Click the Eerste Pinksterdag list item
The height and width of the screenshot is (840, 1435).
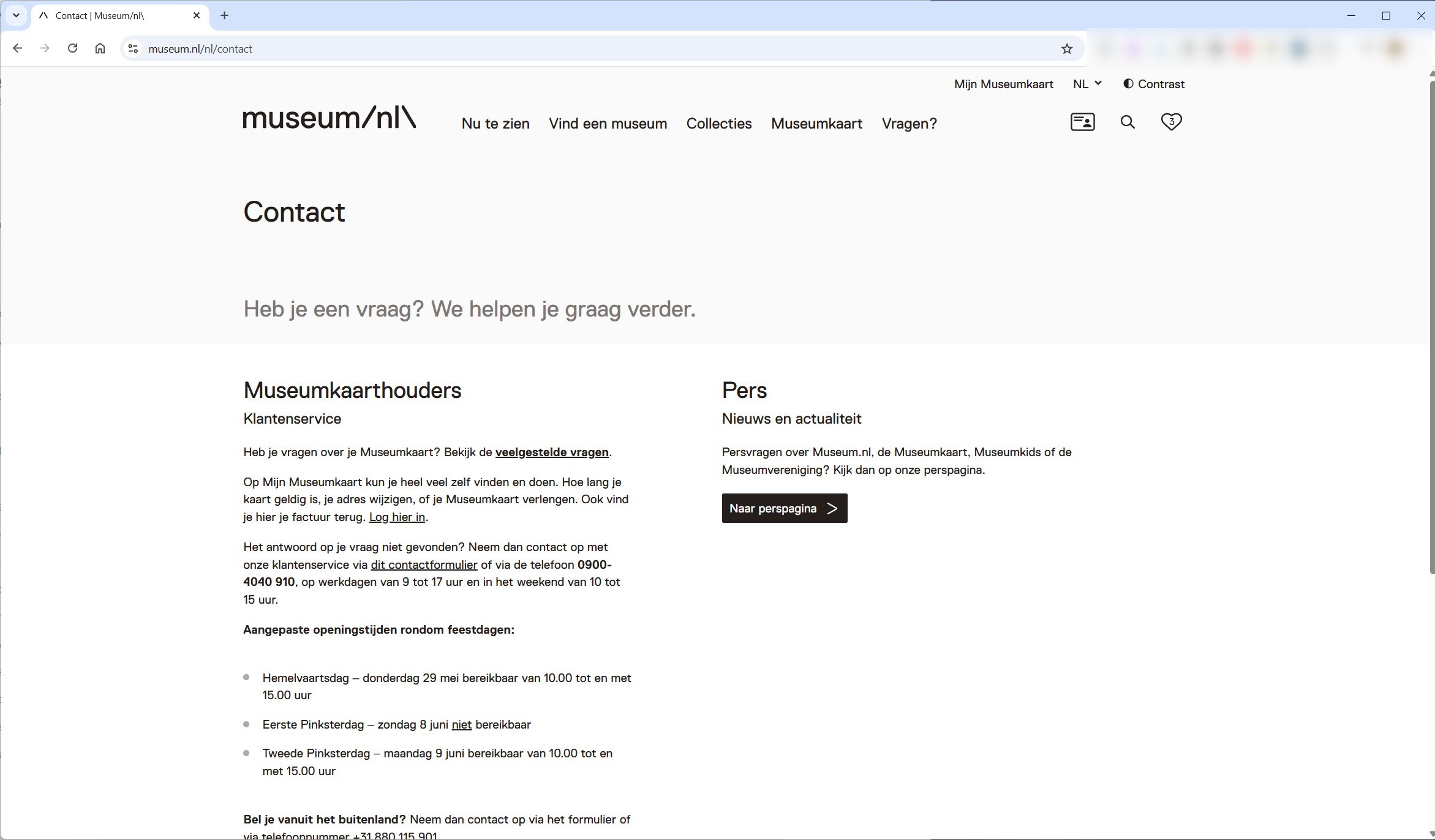click(396, 724)
